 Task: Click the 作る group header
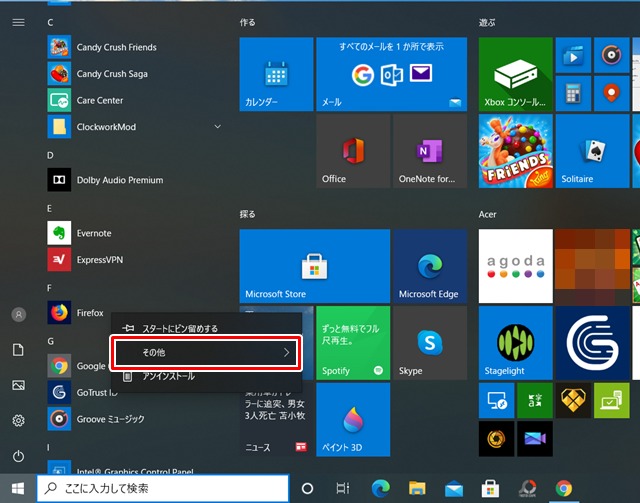click(248, 22)
